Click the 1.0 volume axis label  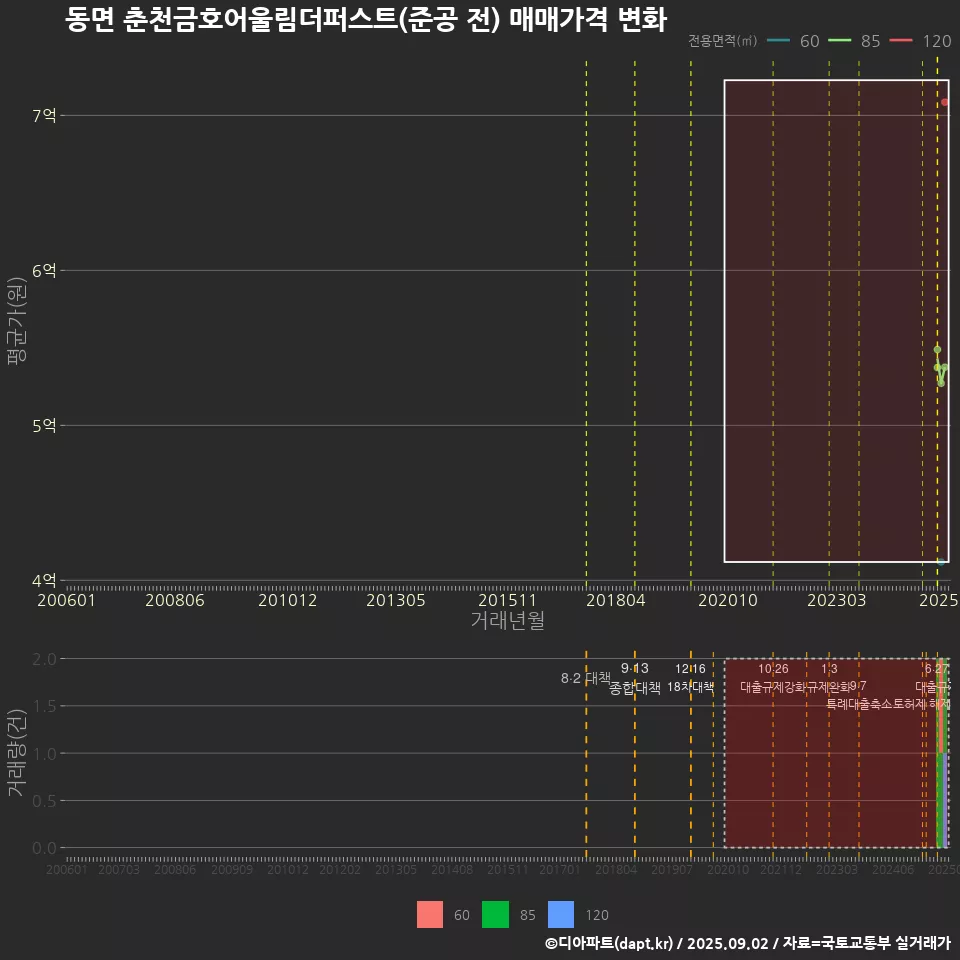click(44, 754)
